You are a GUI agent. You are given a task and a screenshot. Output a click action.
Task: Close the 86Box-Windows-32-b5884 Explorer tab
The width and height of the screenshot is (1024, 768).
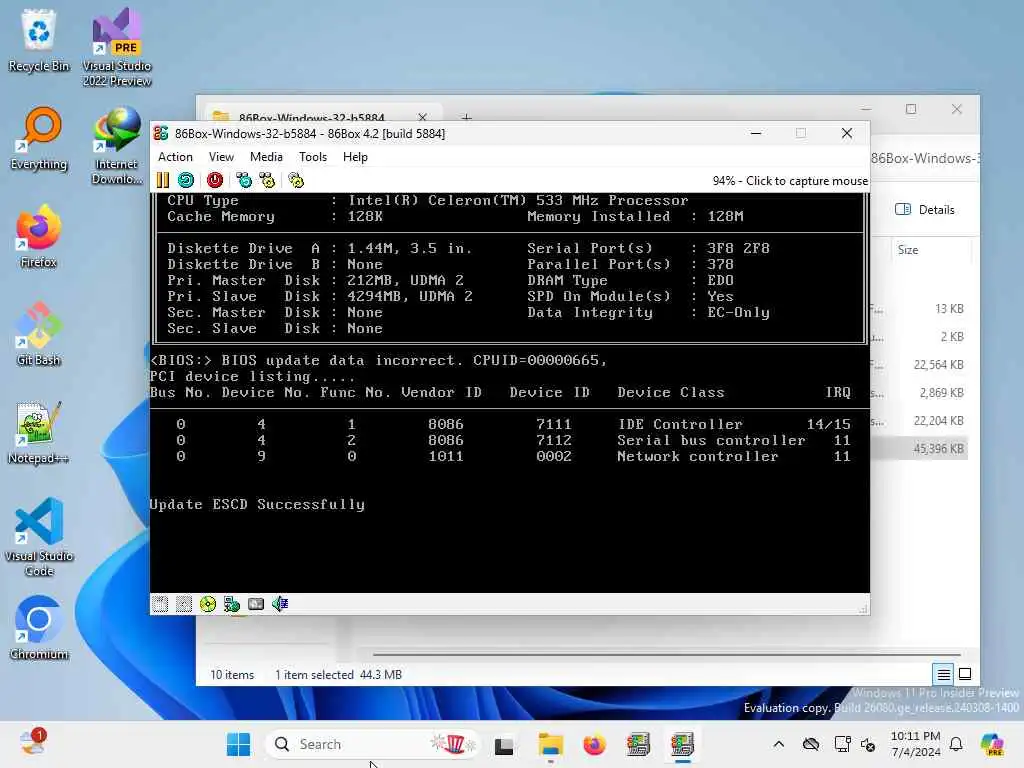click(423, 118)
